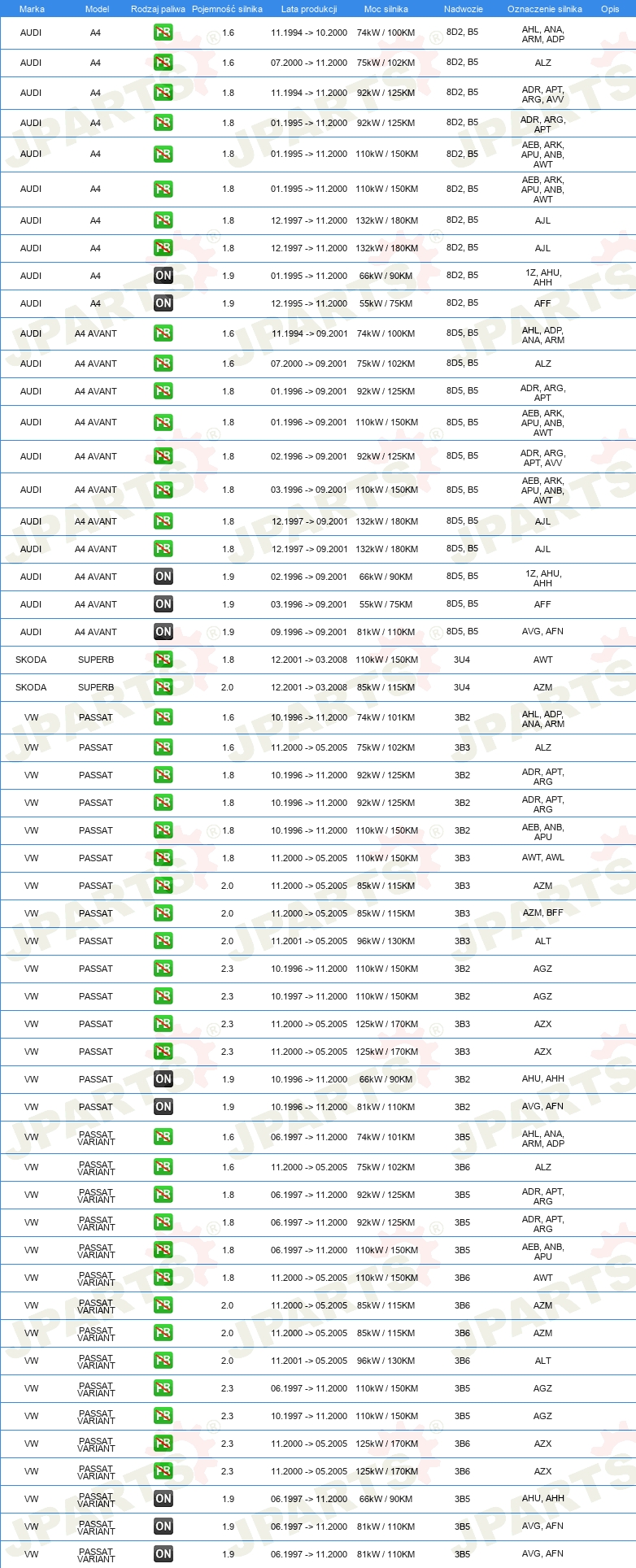This screenshot has height=1568, width=636.
Task: Click ON icon for A4 Avant 81kW / 110KM
Action: 163,632
